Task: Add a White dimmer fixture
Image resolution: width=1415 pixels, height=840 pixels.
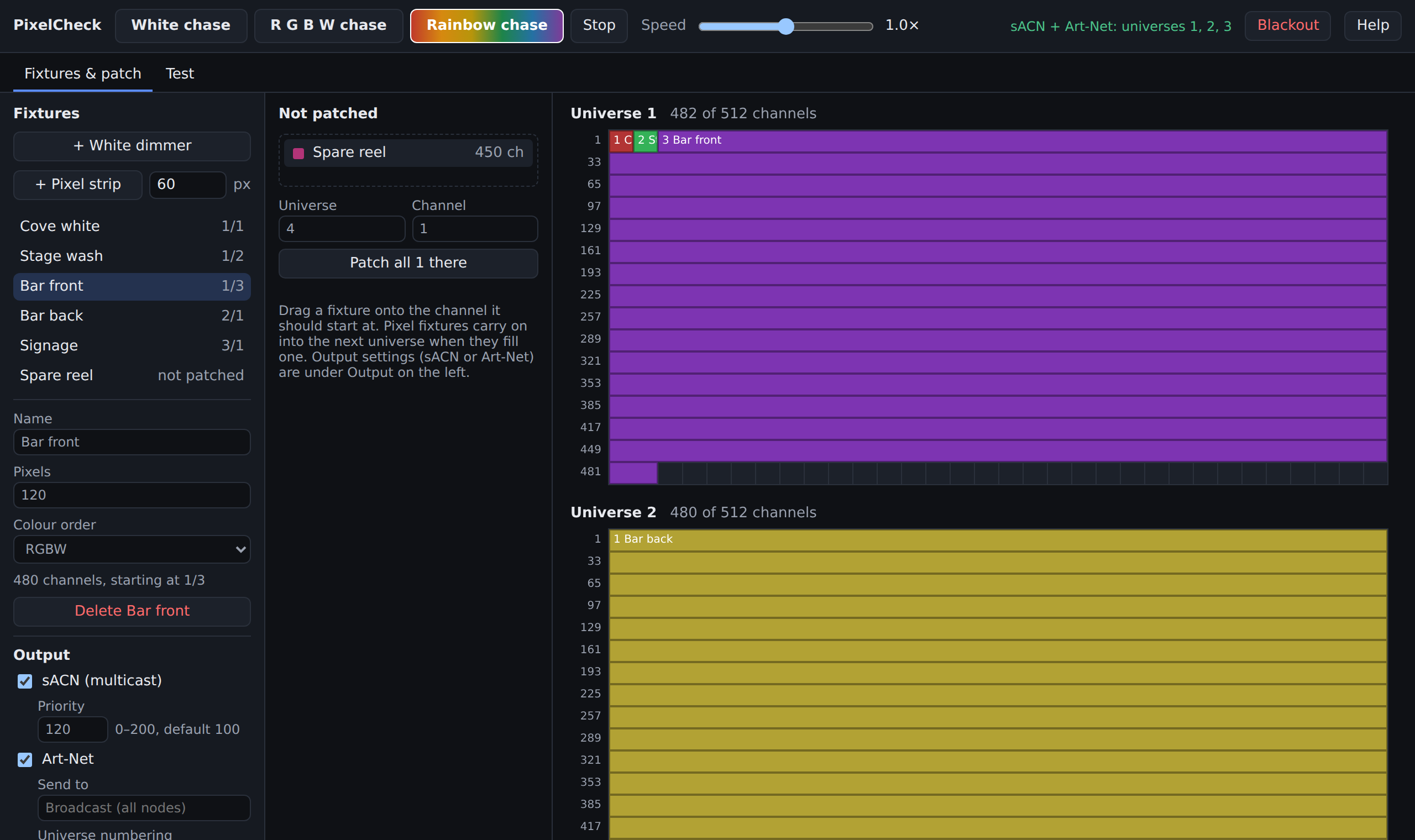Action: click(132, 146)
